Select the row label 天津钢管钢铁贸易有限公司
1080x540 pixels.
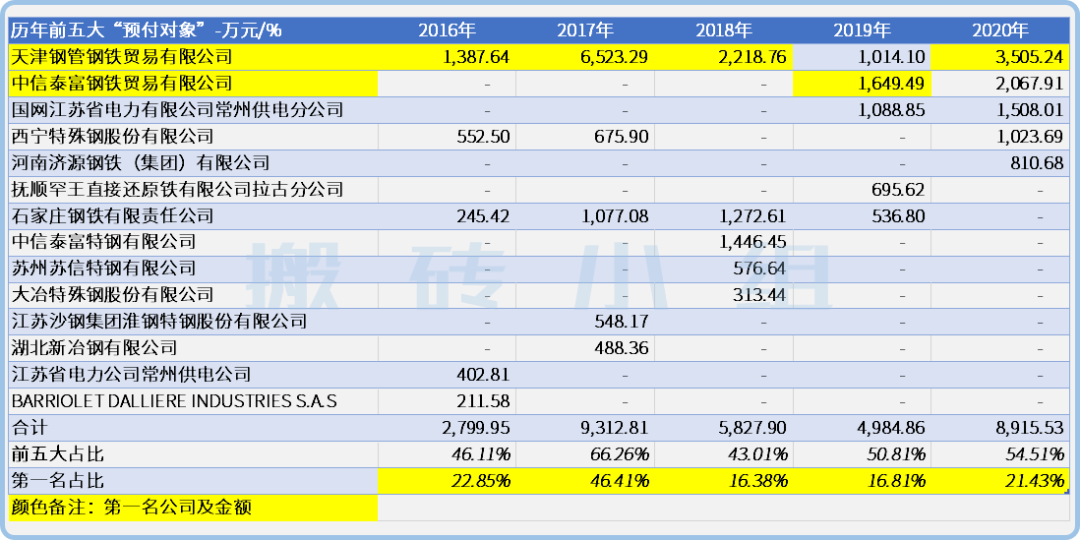point(122,57)
